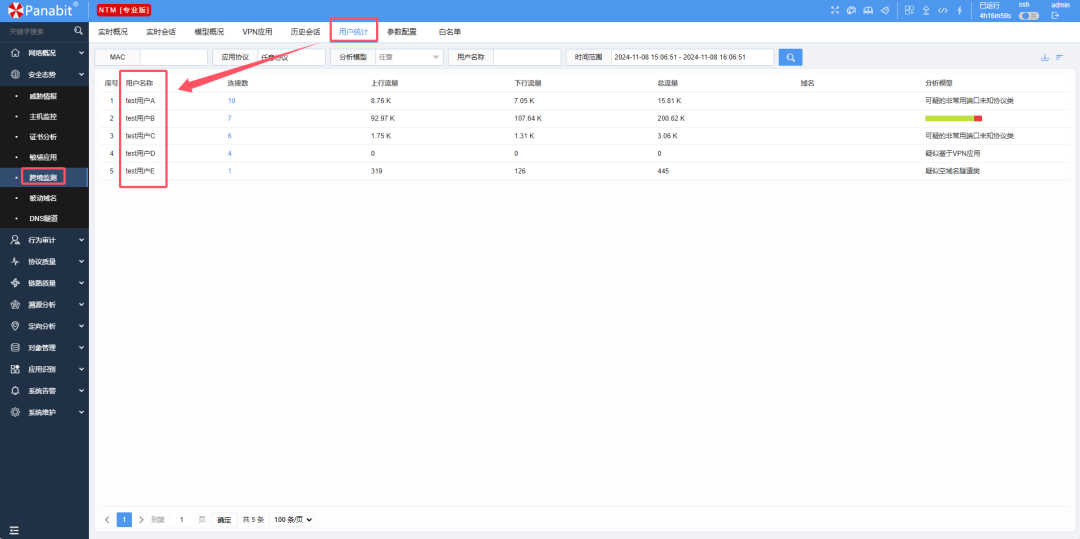The height and width of the screenshot is (539, 1080).
Task: Open the theme palette icon
Action: coord(851,10)
